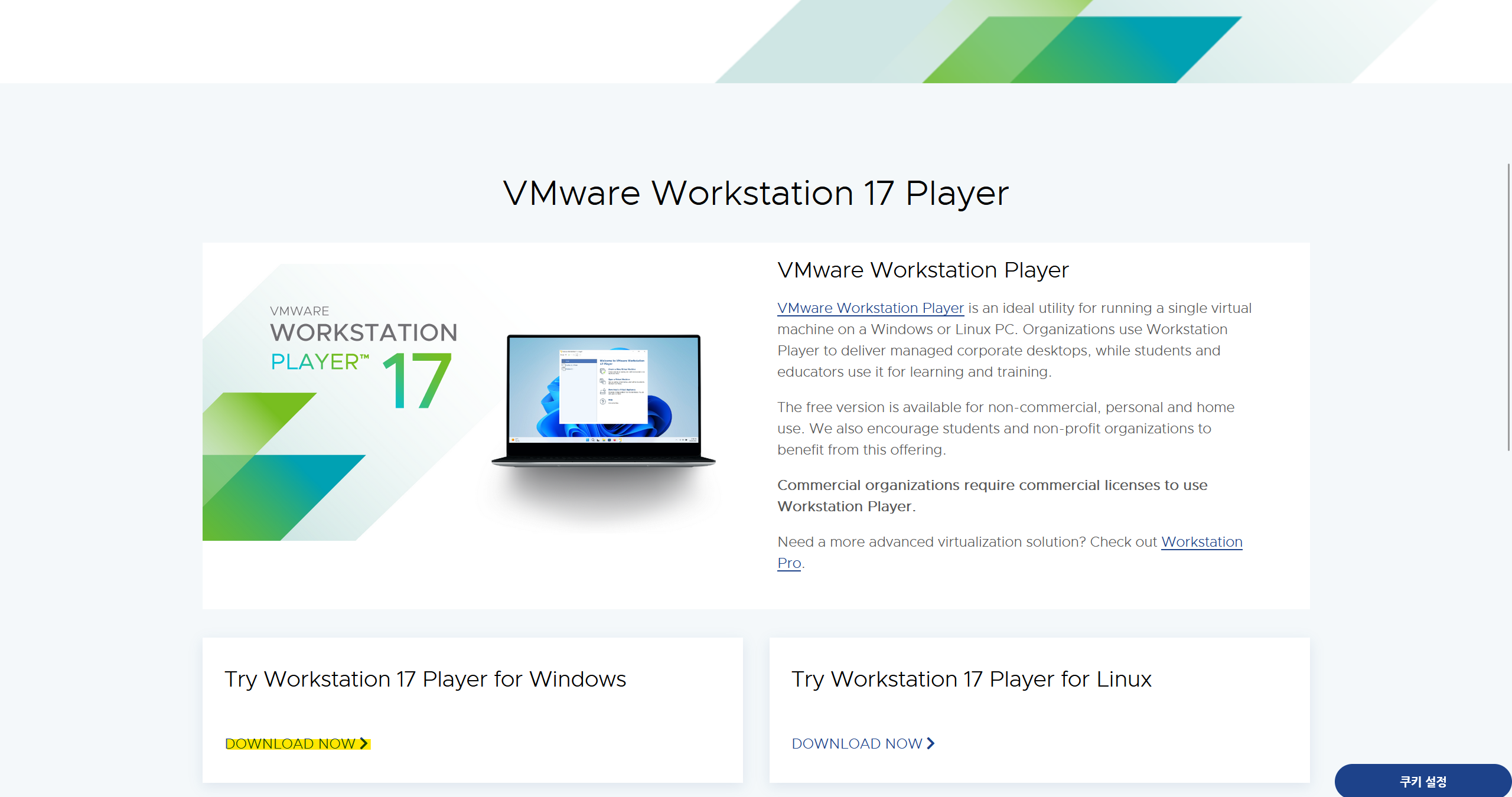The height and width of the screenshot is (797, 1512).
Task: Click the WORKSTATION PLAYER logo text
Action: coord(363,332)
